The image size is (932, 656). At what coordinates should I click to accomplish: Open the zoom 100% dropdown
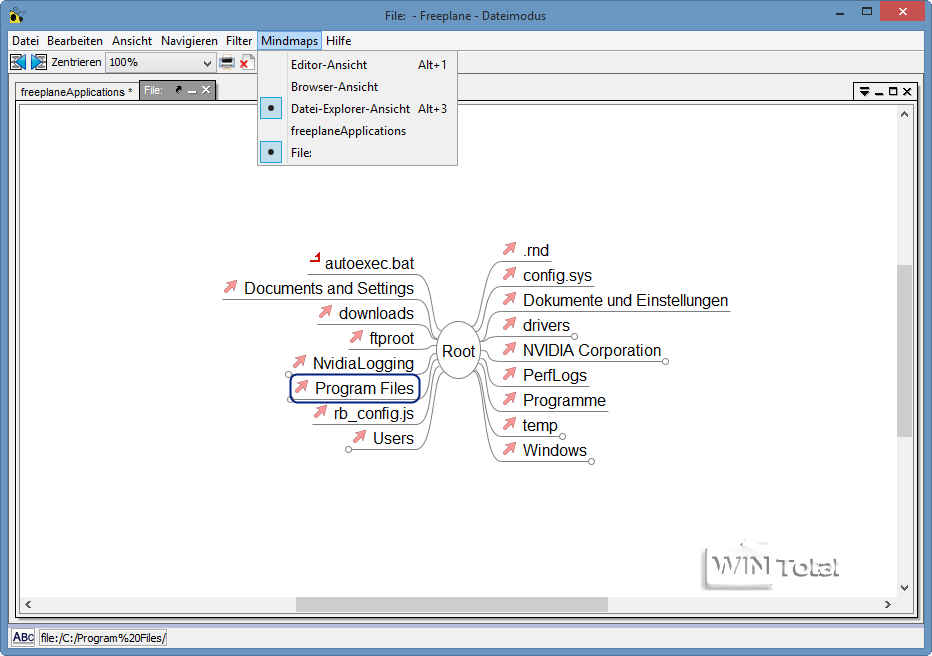[x=207, y=62]
